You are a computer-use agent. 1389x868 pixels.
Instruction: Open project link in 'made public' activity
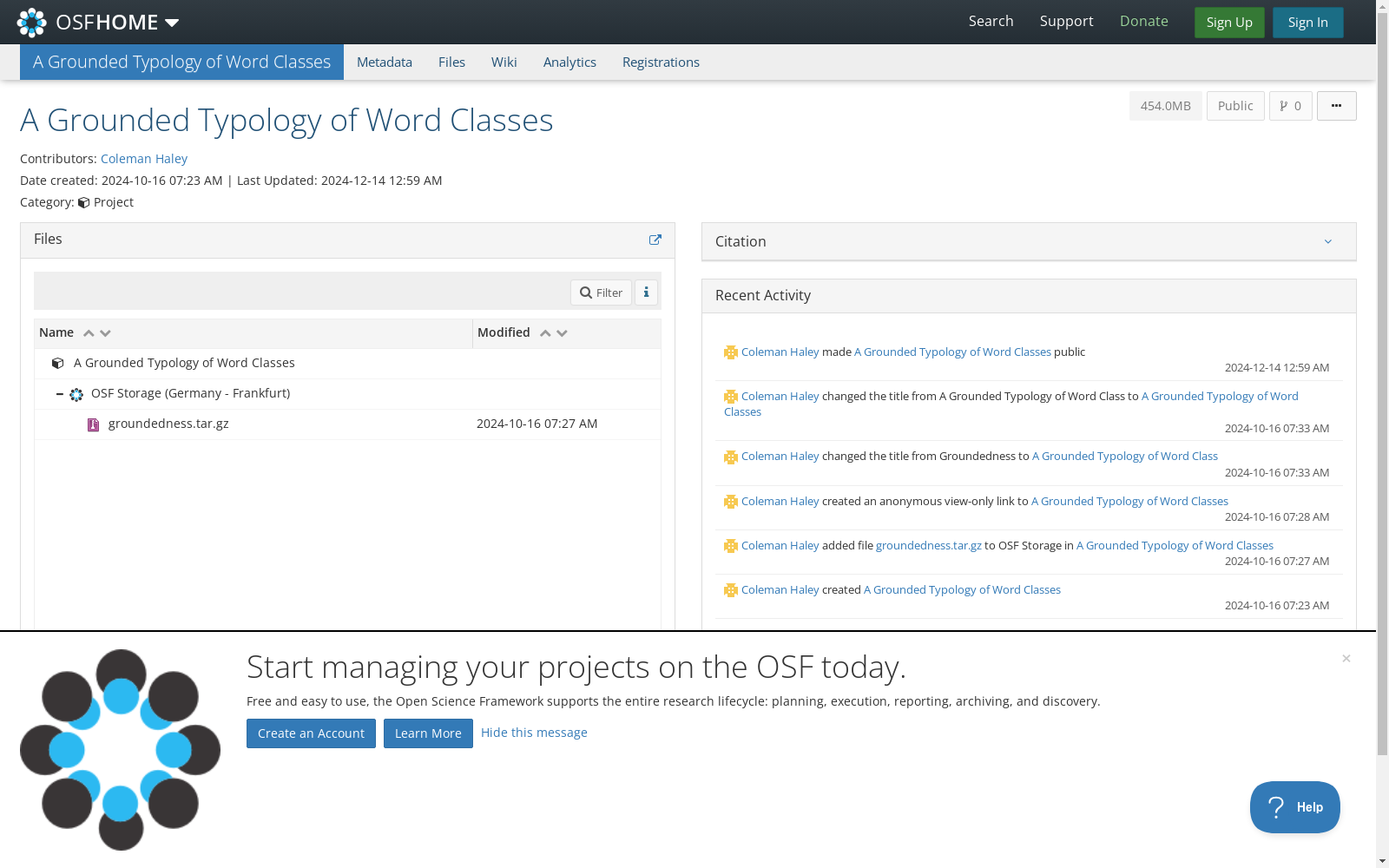(952, 352)
